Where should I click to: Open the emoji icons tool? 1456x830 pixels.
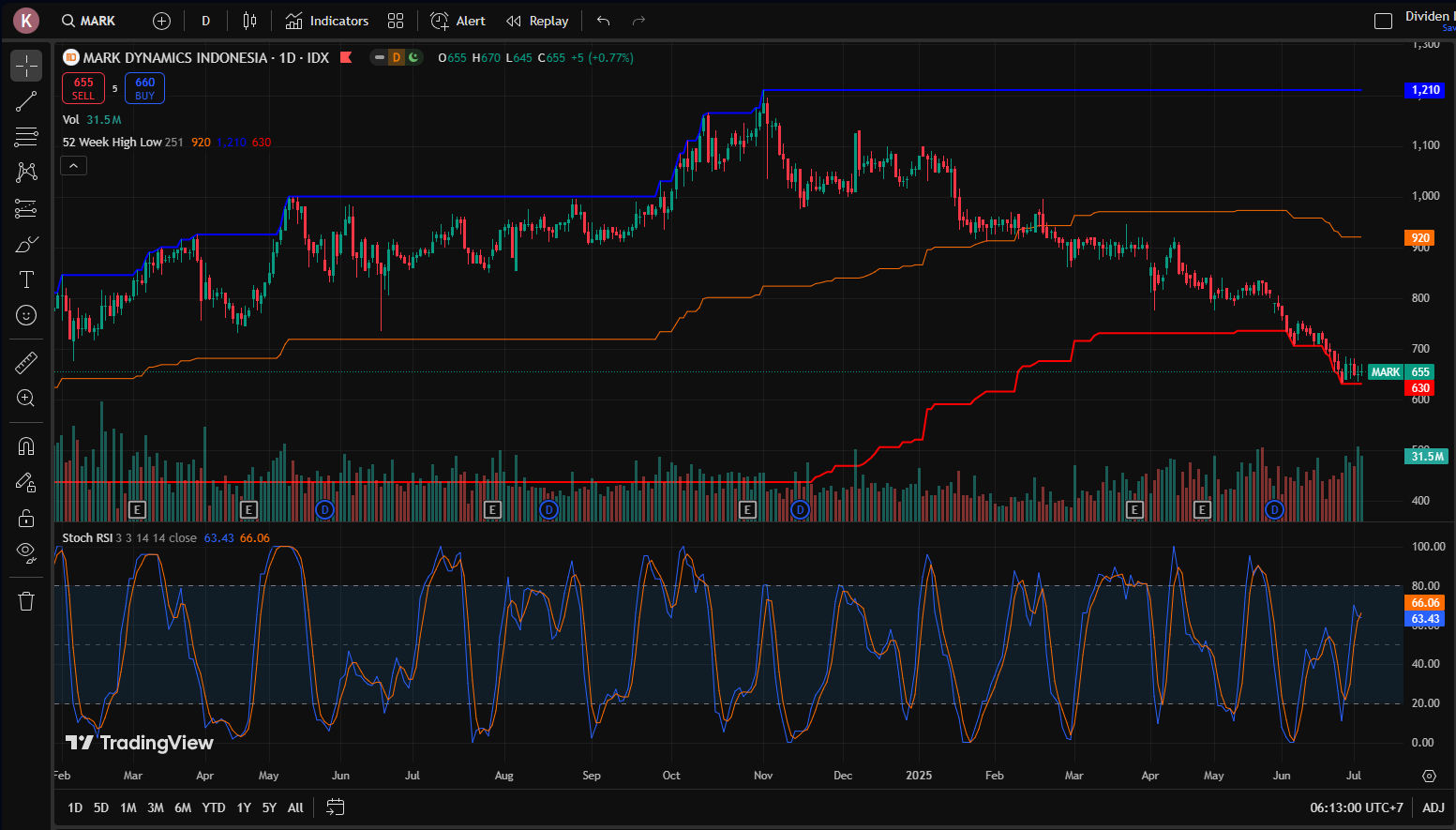(x=26, y=315)
